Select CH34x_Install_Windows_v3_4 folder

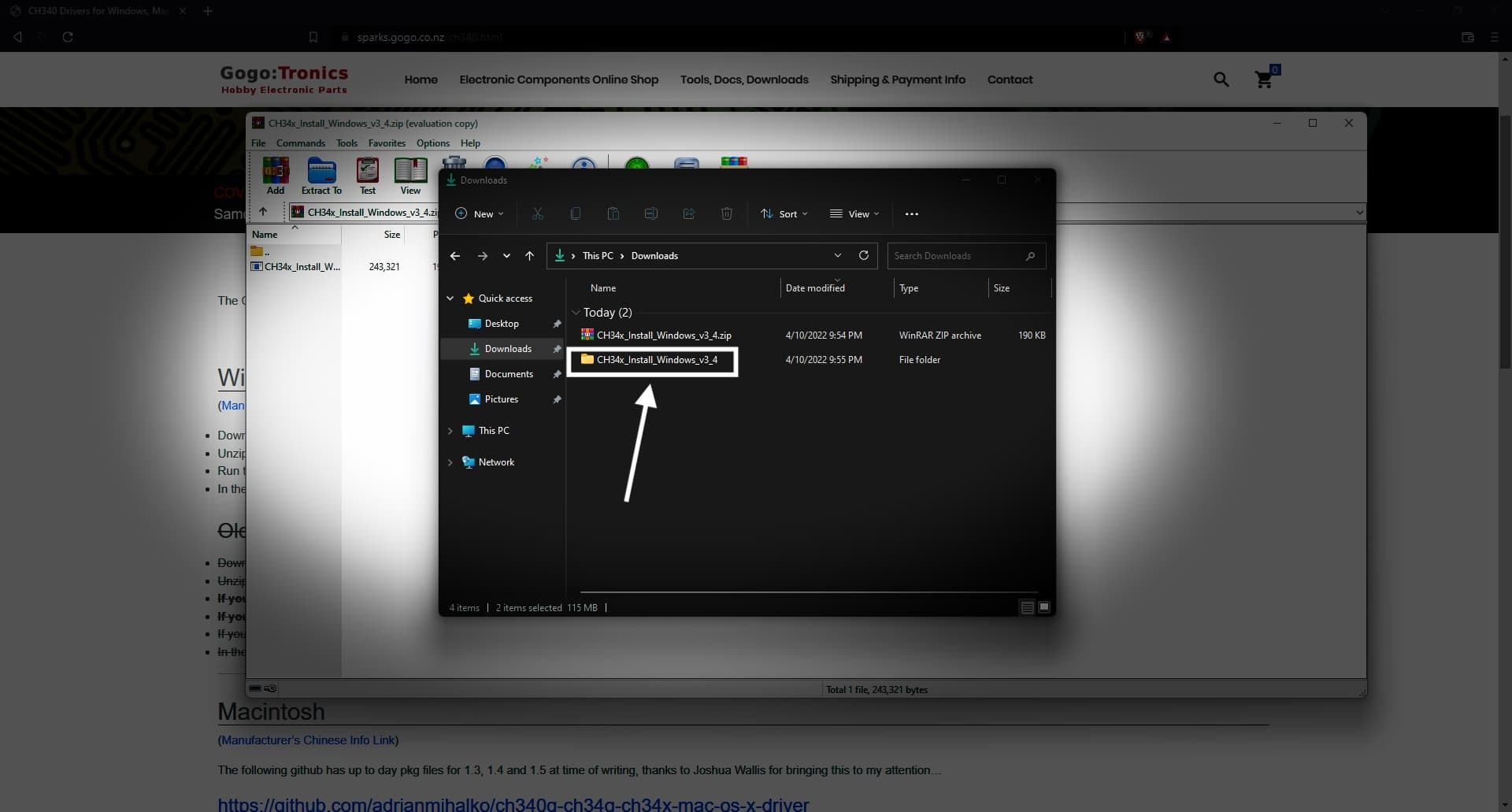(650, 360)
